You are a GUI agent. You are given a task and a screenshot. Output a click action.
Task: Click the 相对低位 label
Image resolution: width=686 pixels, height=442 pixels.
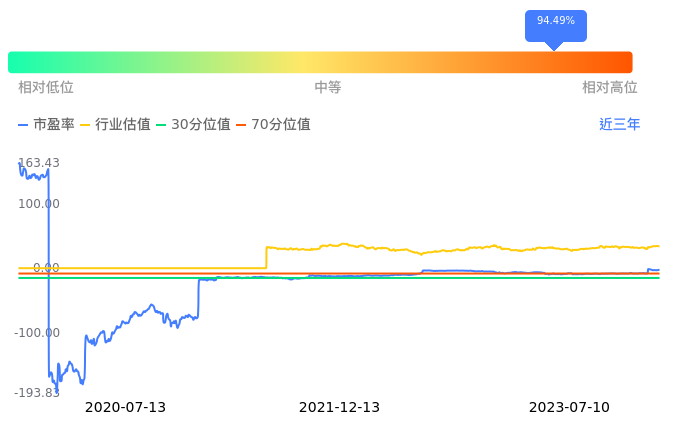46,88
